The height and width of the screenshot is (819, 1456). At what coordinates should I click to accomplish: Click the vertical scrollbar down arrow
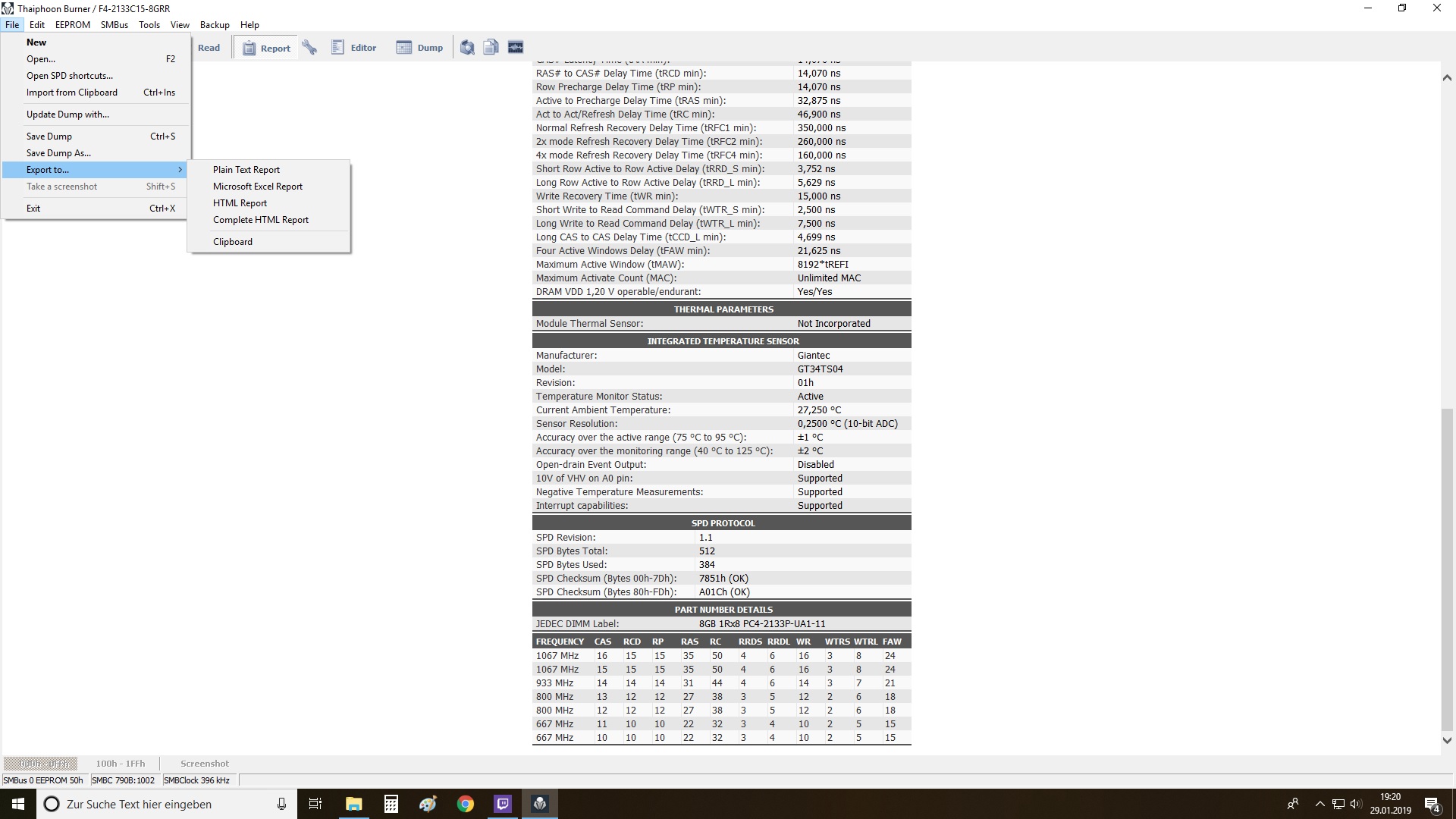(x=1446, y=740)
